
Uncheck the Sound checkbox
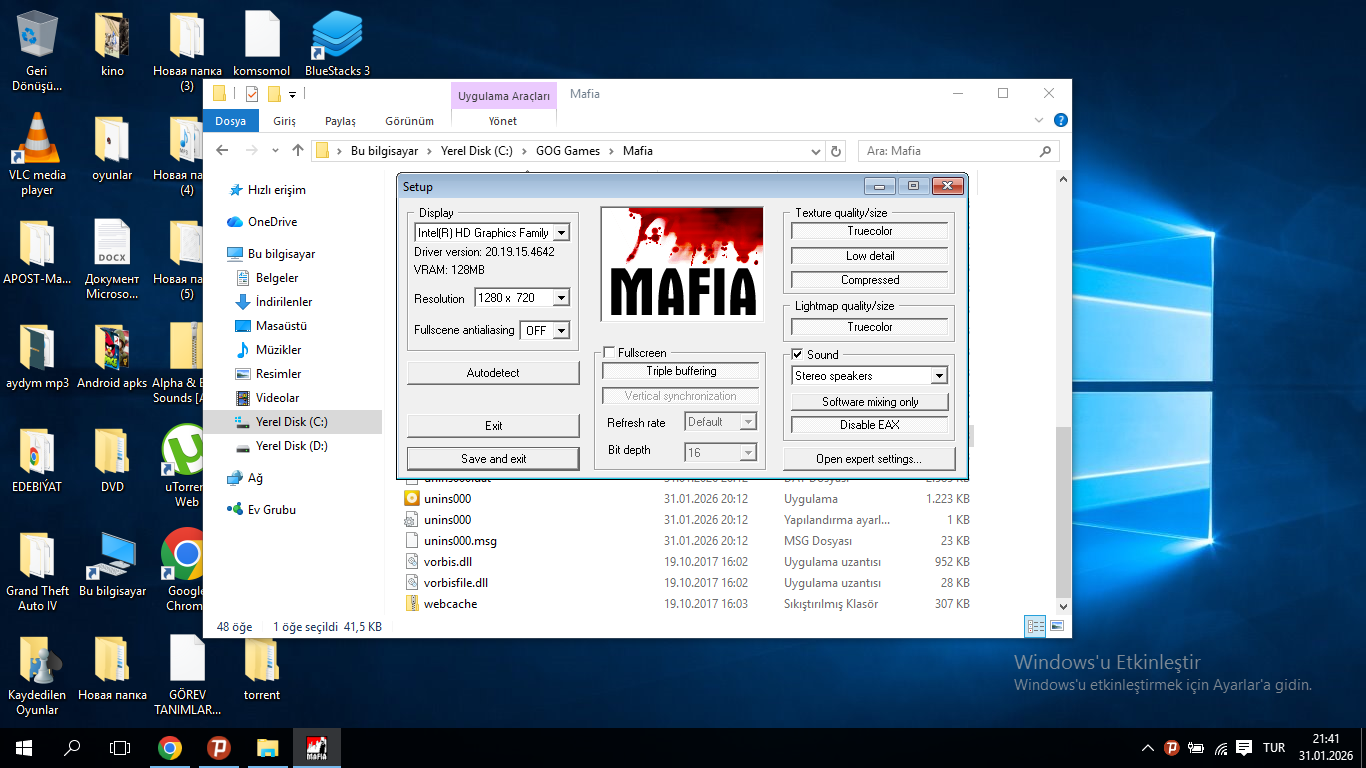tap(797, 354)
